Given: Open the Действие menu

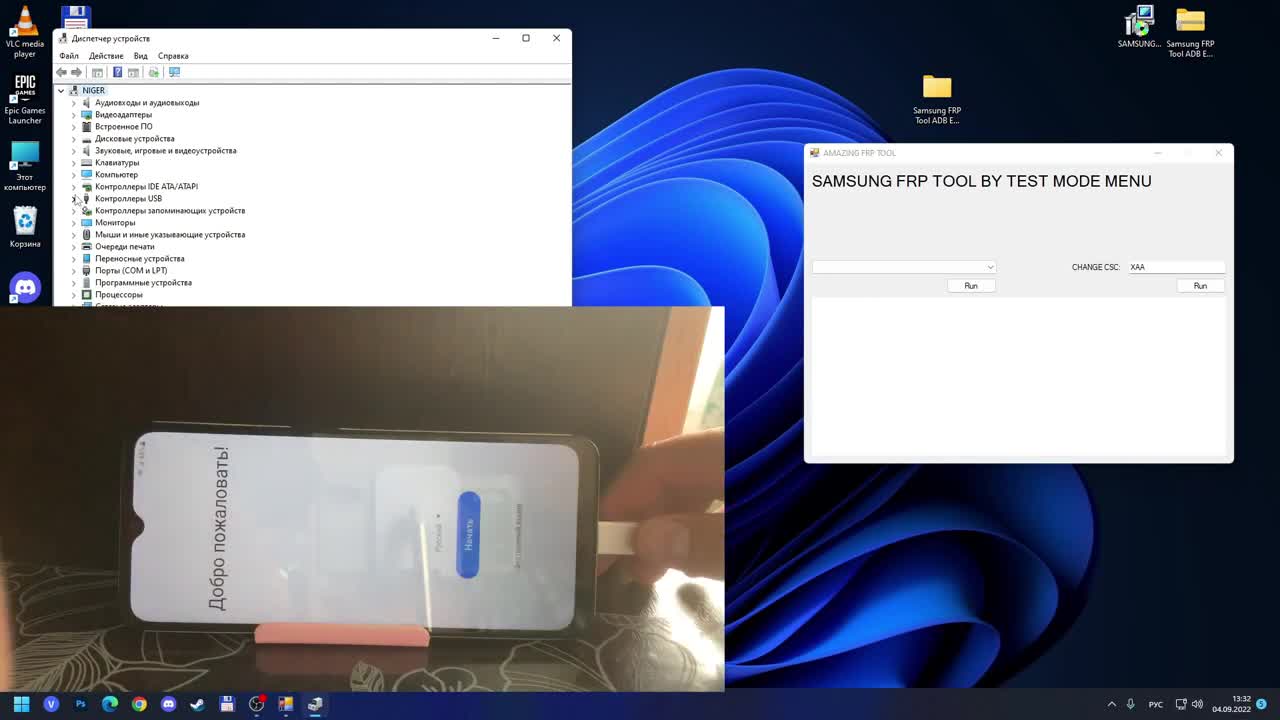Looking at the screenshot, I should [x=106, y=56].
